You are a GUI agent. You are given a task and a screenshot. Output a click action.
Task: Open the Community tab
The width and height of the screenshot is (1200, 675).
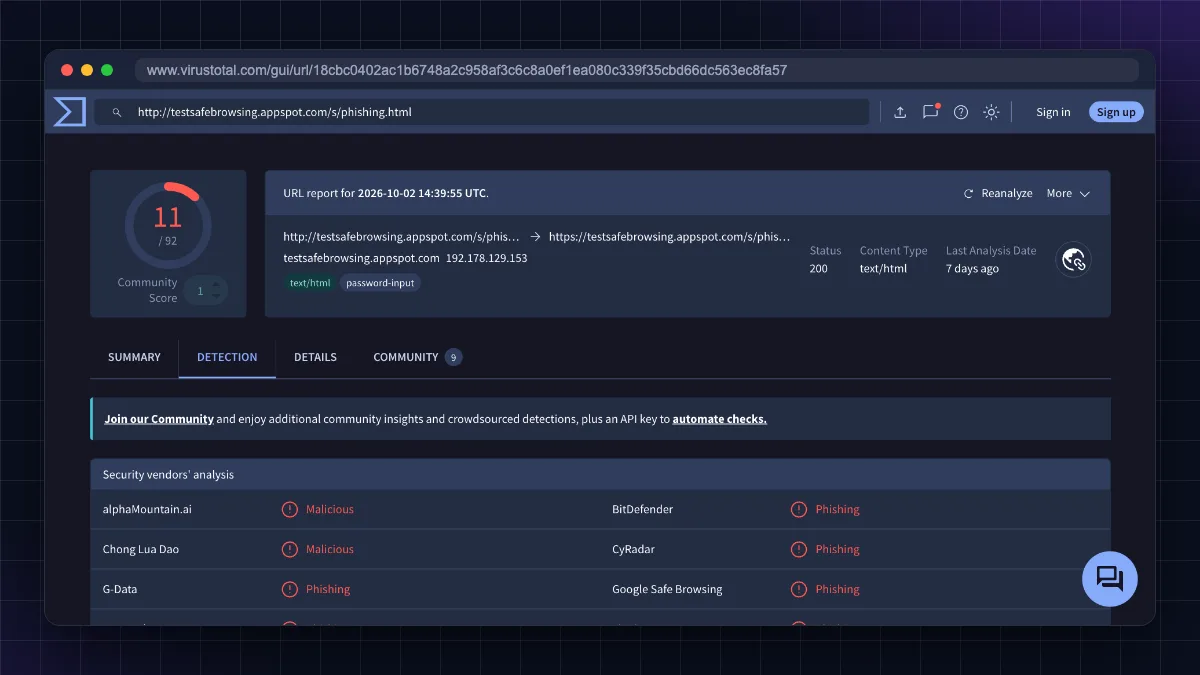417,357
